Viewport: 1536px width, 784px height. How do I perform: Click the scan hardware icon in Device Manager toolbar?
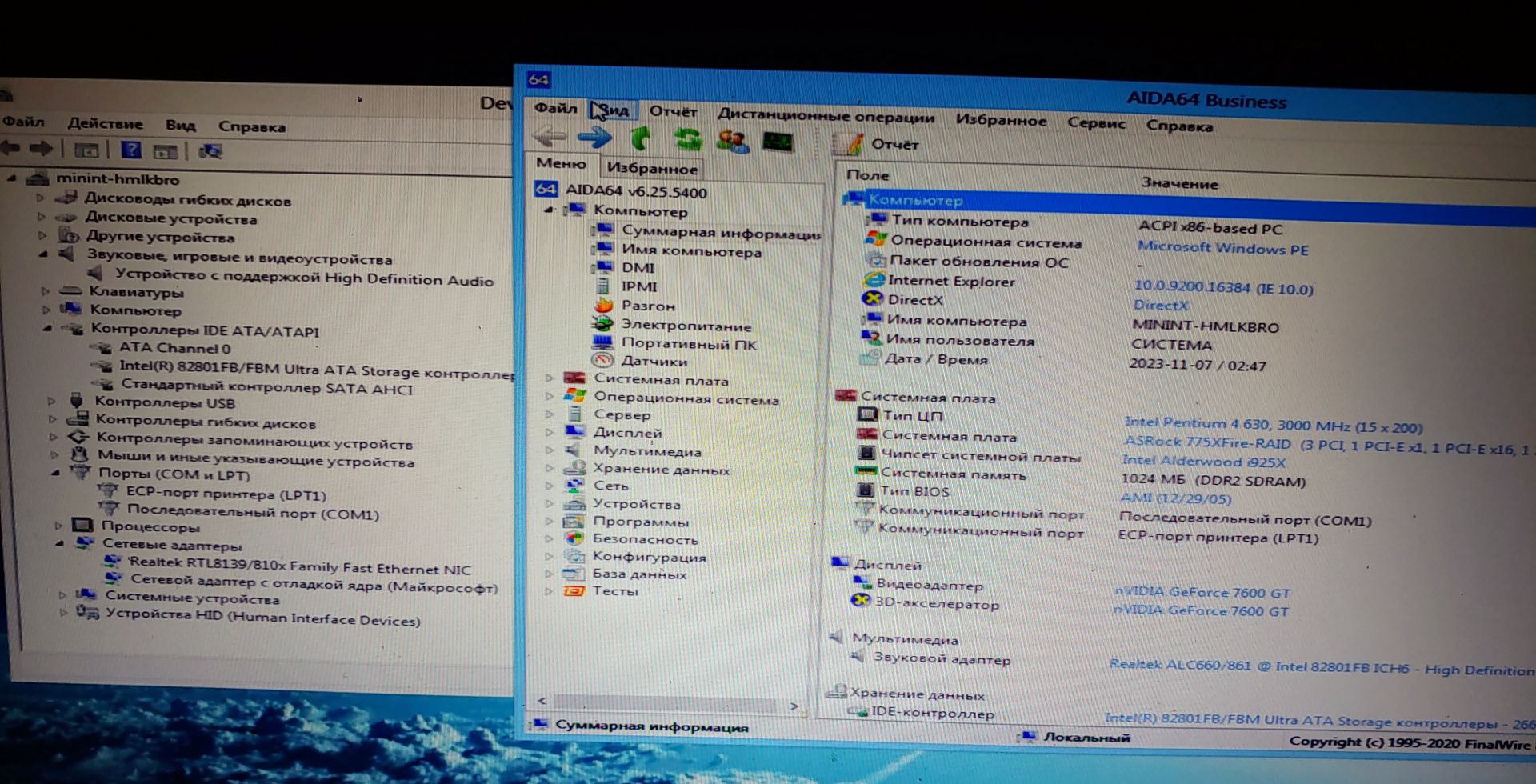(210, 151)
